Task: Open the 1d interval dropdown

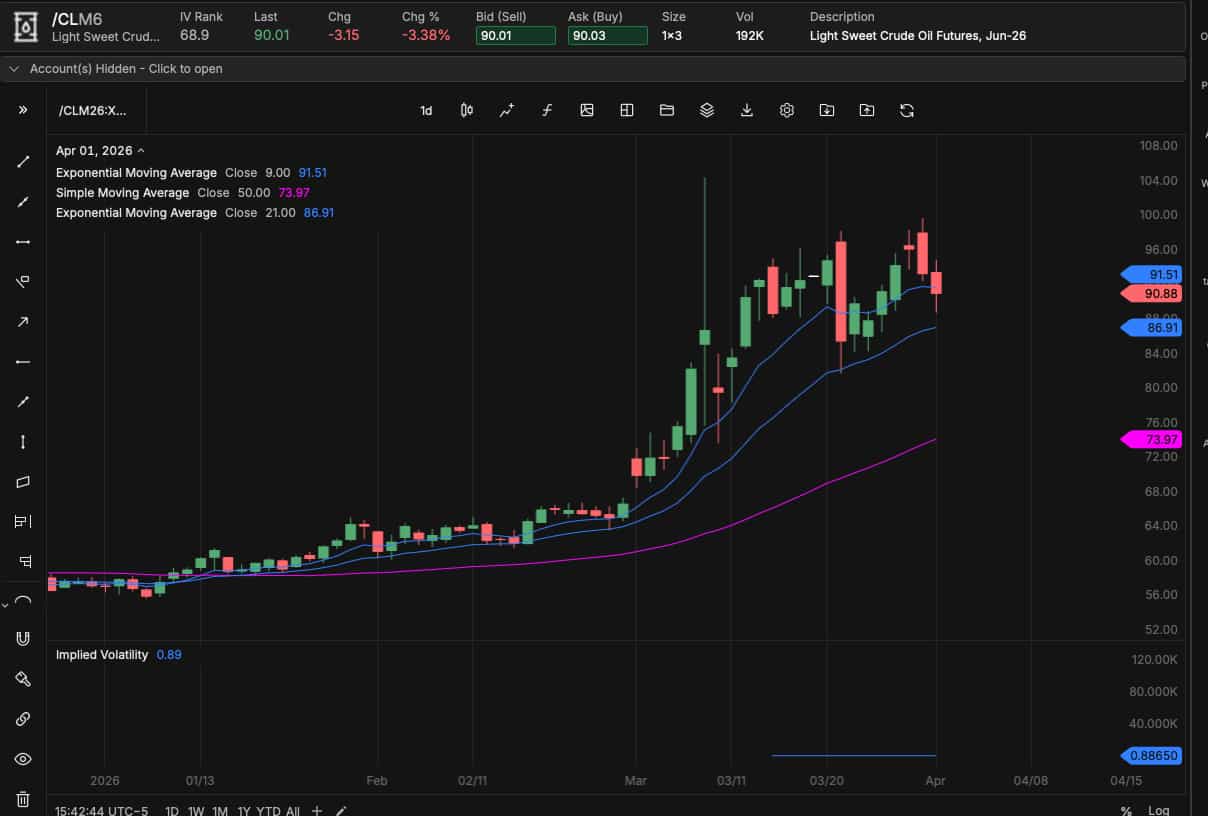Action: (426, 111)
